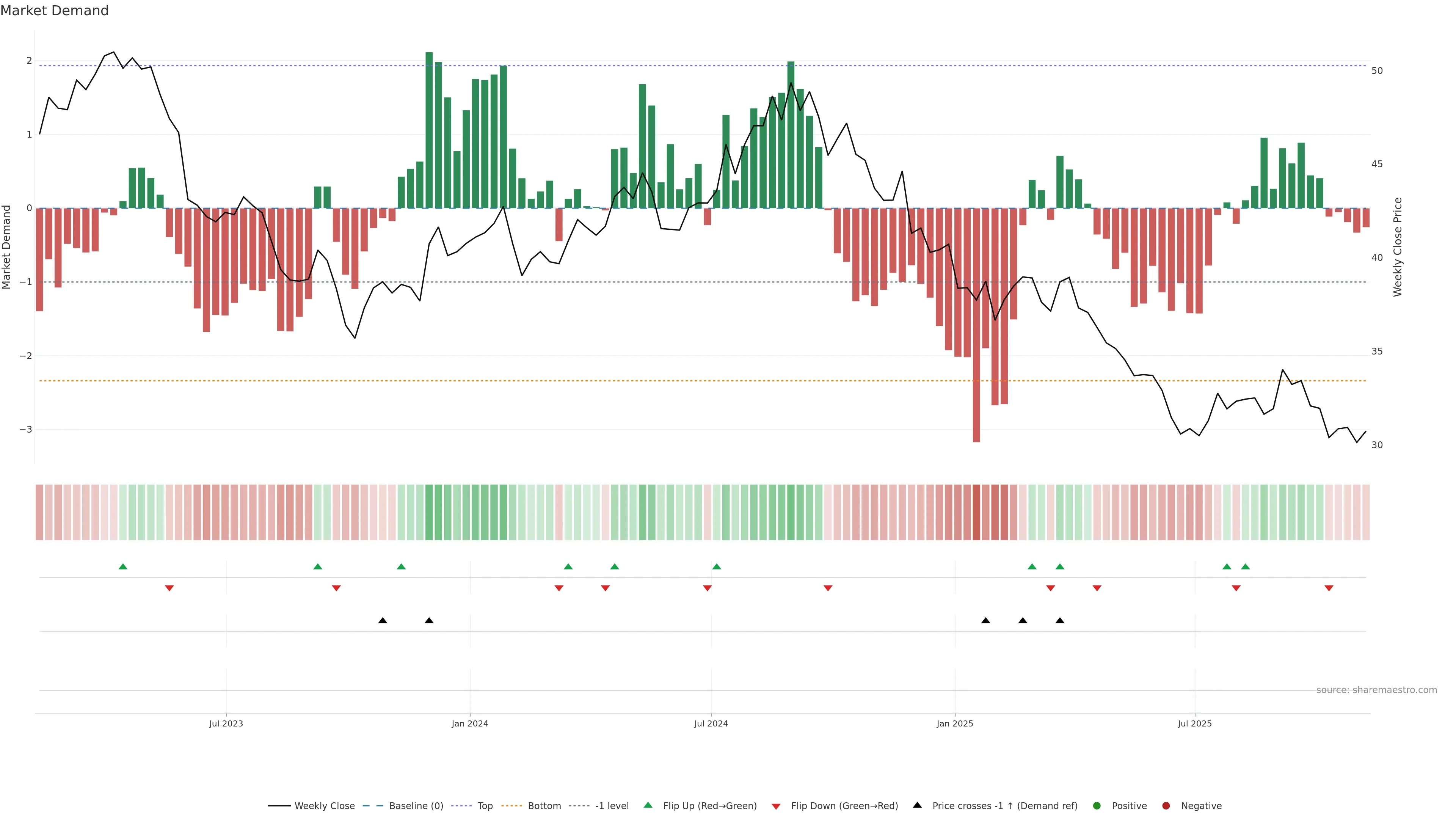This screenshot has width=1456, height=819.
Task: Click the black Price crosses legend triangle
Action: pyautogui.click(x=917, y=805)
